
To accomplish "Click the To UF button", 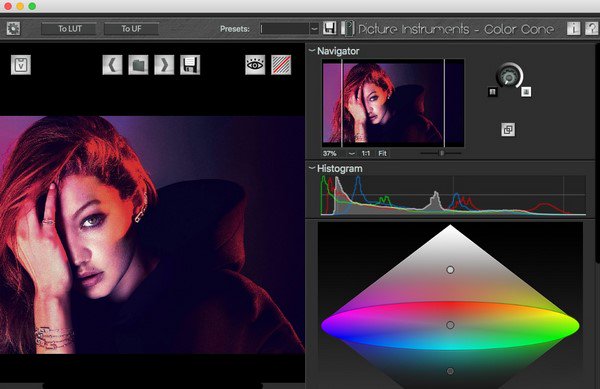I will pyautogui.click(x=131, y=29).
